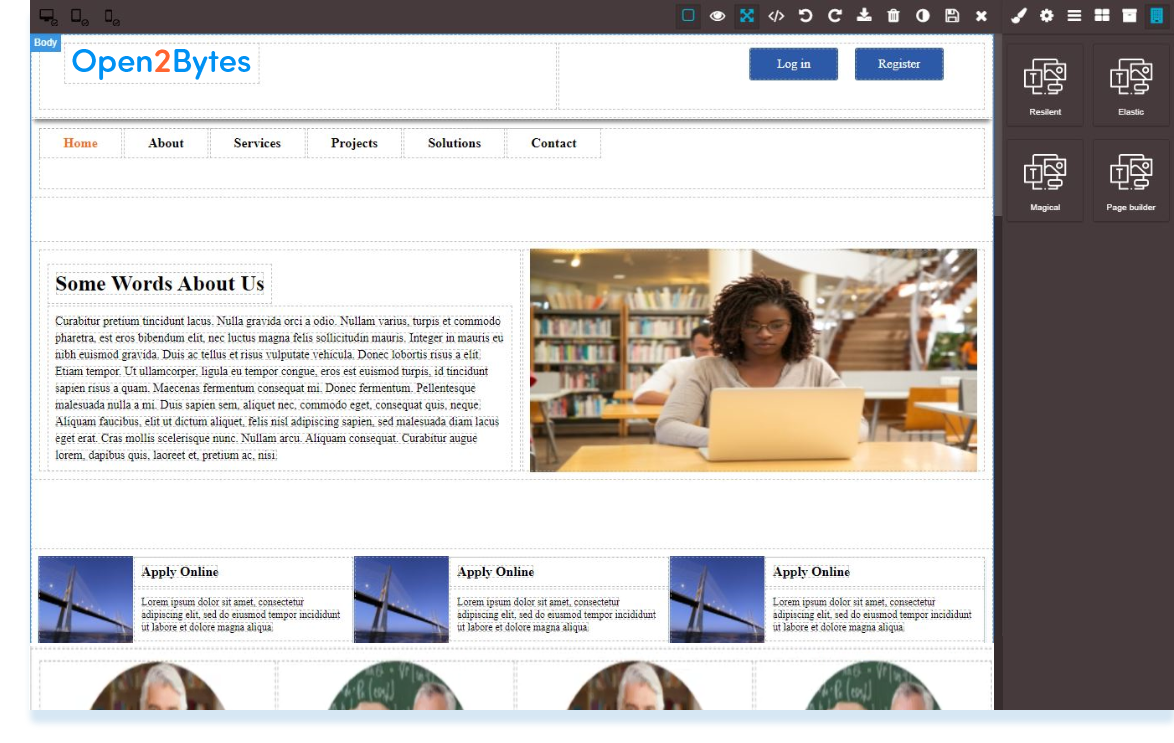Image resolution: width=1174 pixels, height=743 pixels.
Task: Save the page with floppy icon
Action: 952,16
